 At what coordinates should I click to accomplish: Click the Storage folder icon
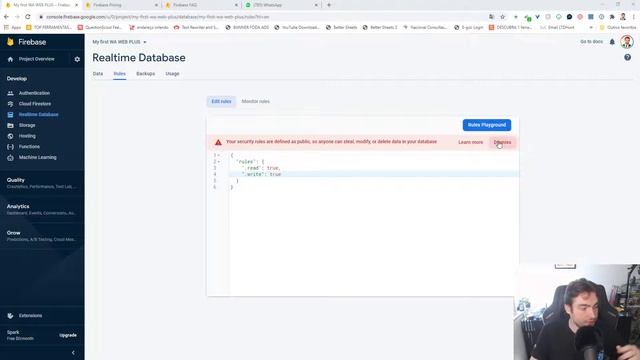(x=10, y=125)
